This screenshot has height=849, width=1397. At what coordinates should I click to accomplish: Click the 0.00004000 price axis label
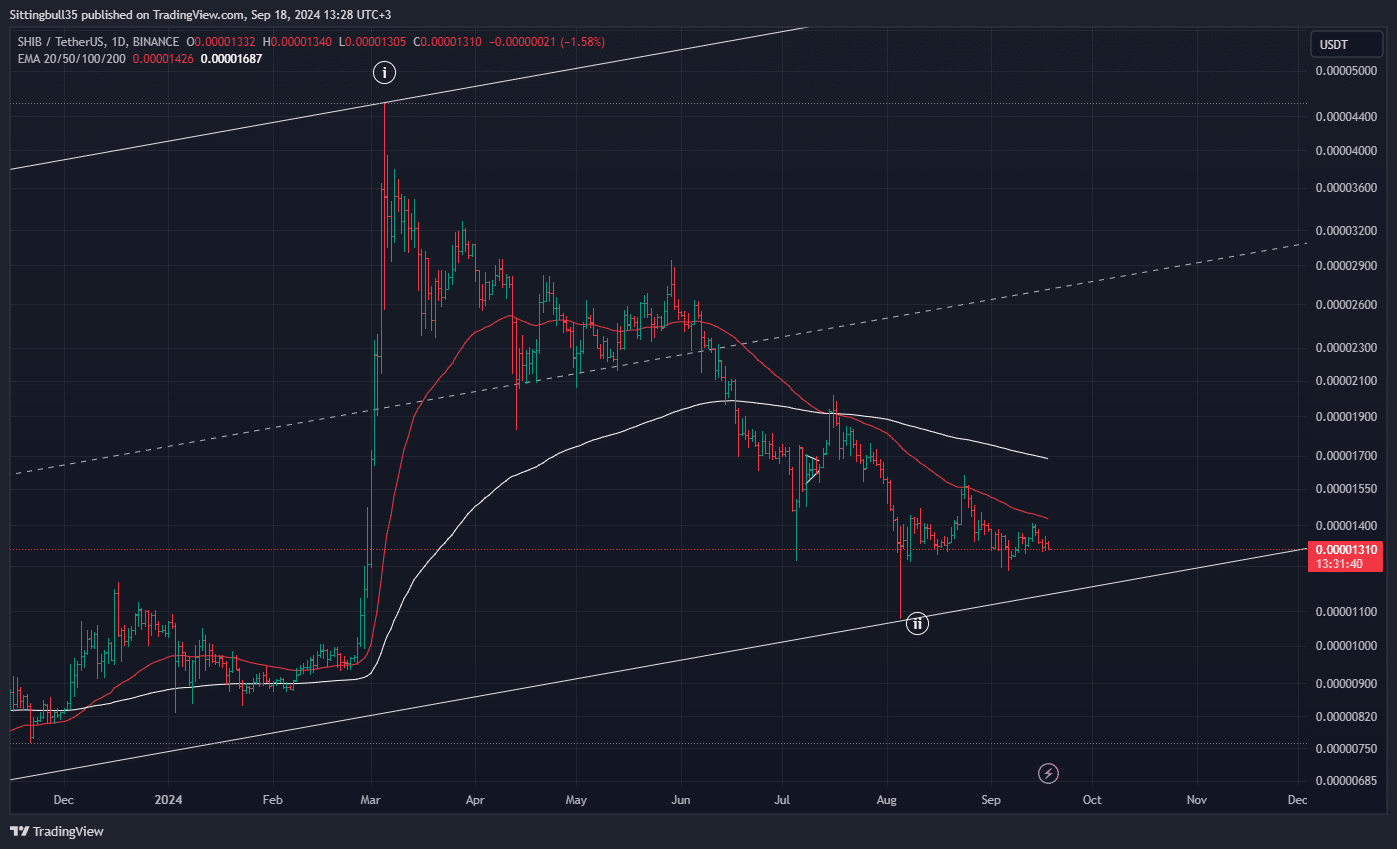click(x=1348, y=151)
